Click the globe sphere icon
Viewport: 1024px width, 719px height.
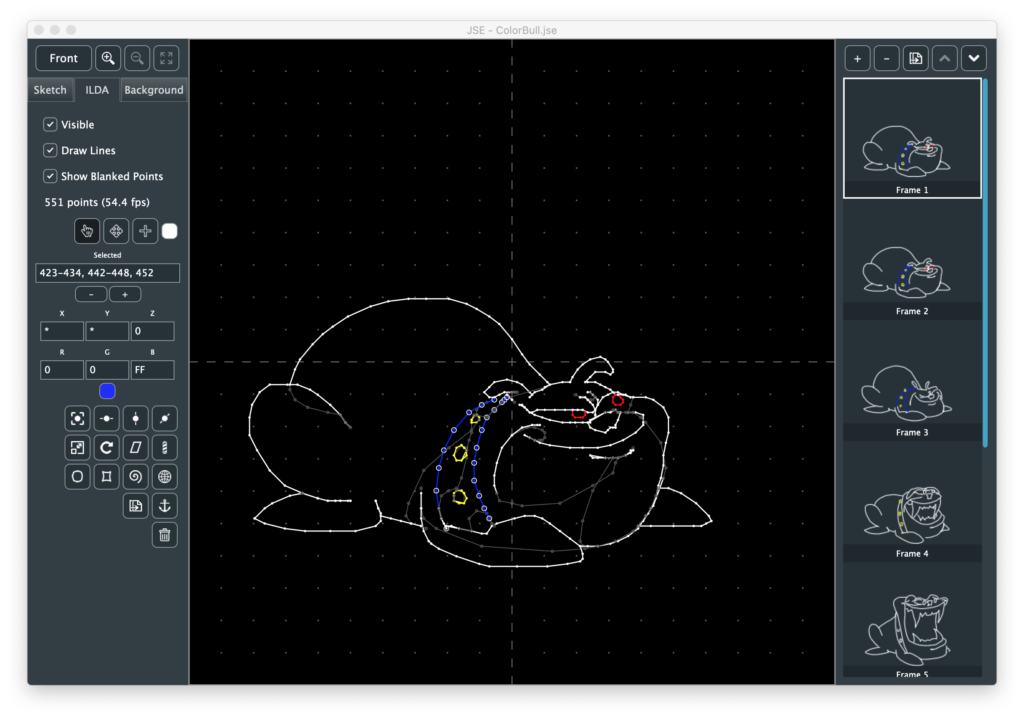165,477
